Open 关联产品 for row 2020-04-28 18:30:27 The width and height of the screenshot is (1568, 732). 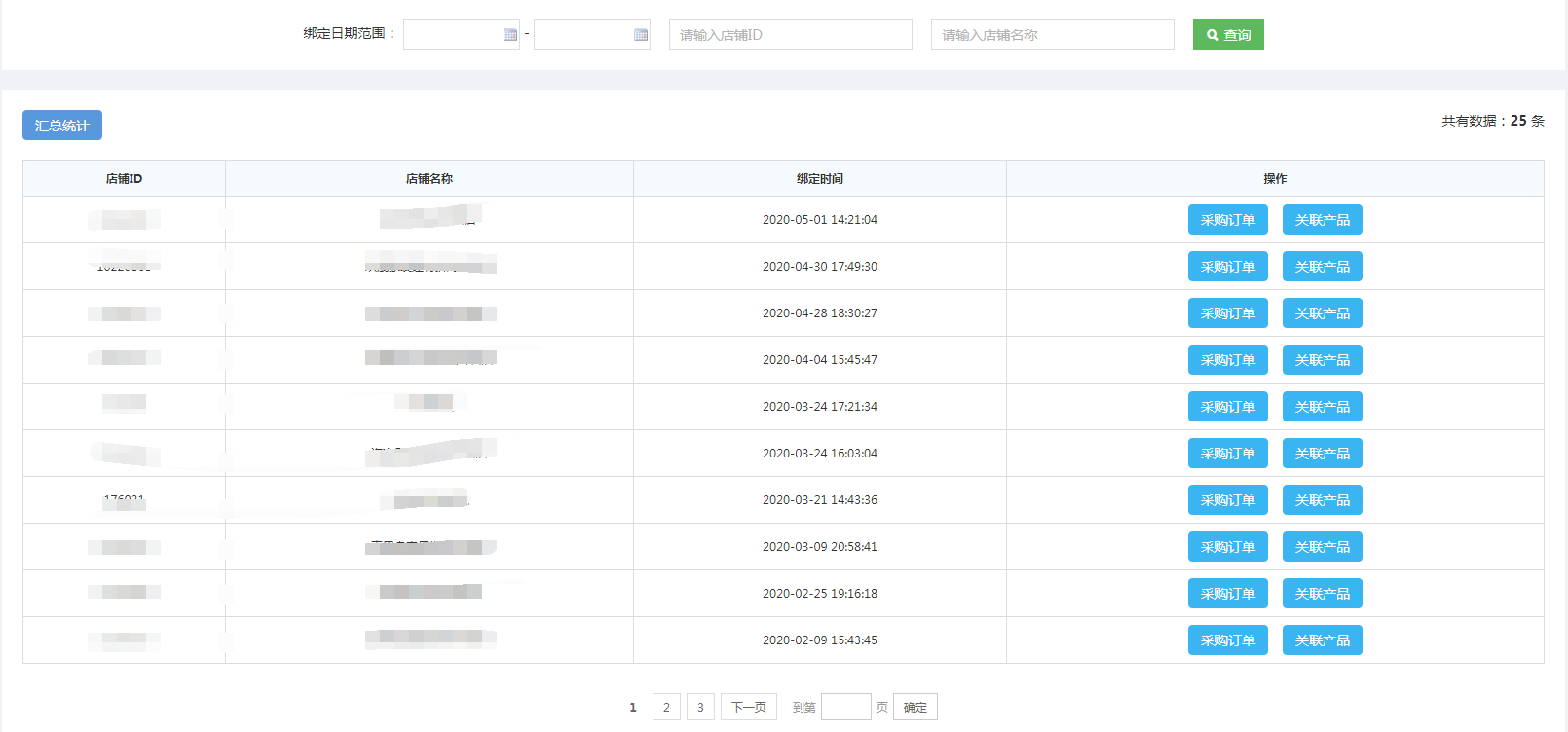pyautogui.click(x=1323, y=313)
